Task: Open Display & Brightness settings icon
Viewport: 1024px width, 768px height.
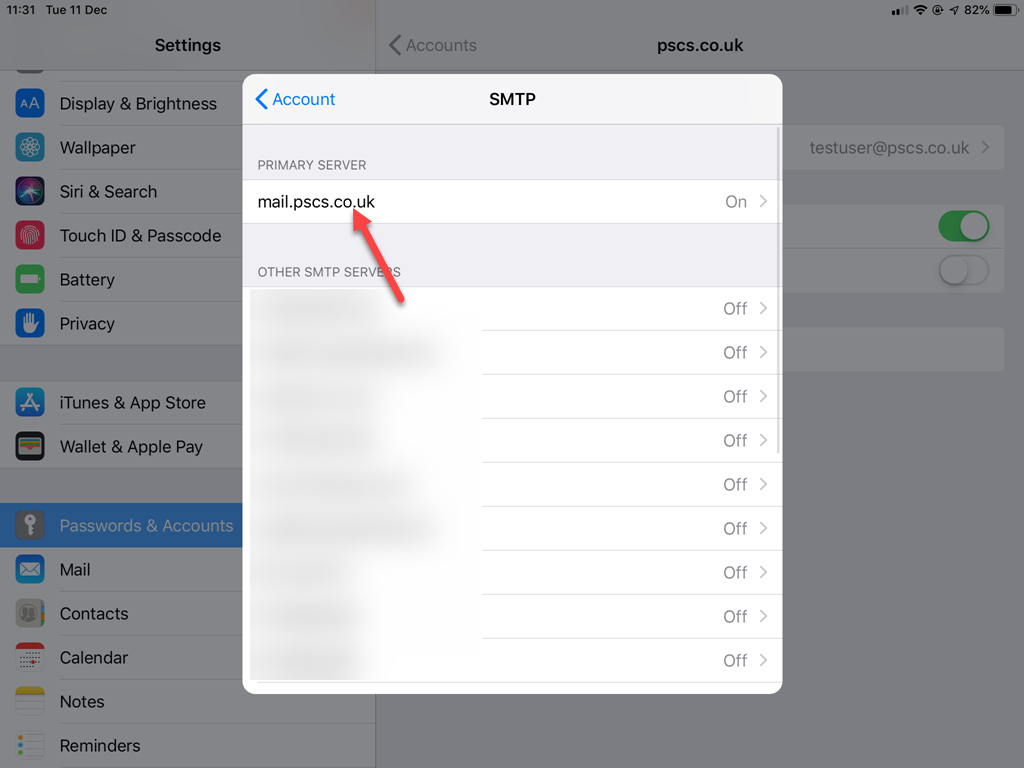Action: pos(30,103)
